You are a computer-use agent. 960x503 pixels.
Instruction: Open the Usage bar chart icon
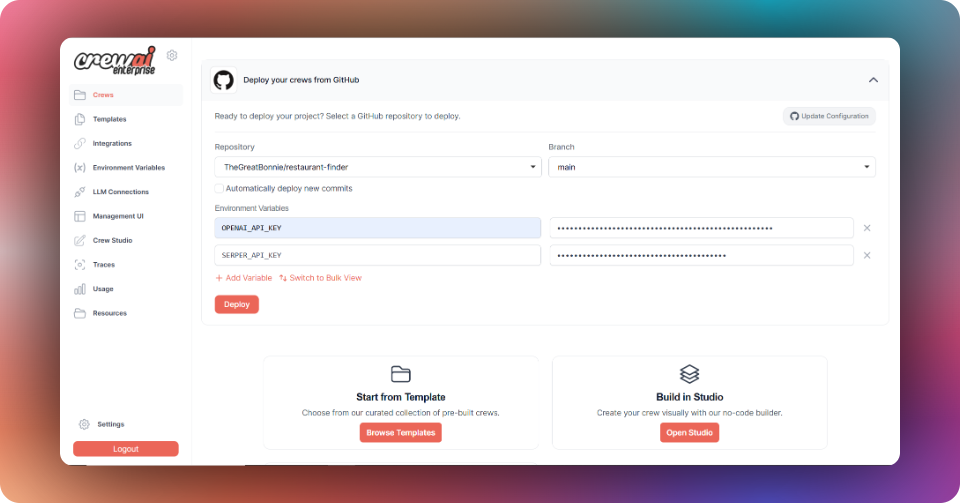(x=80, y=289)
